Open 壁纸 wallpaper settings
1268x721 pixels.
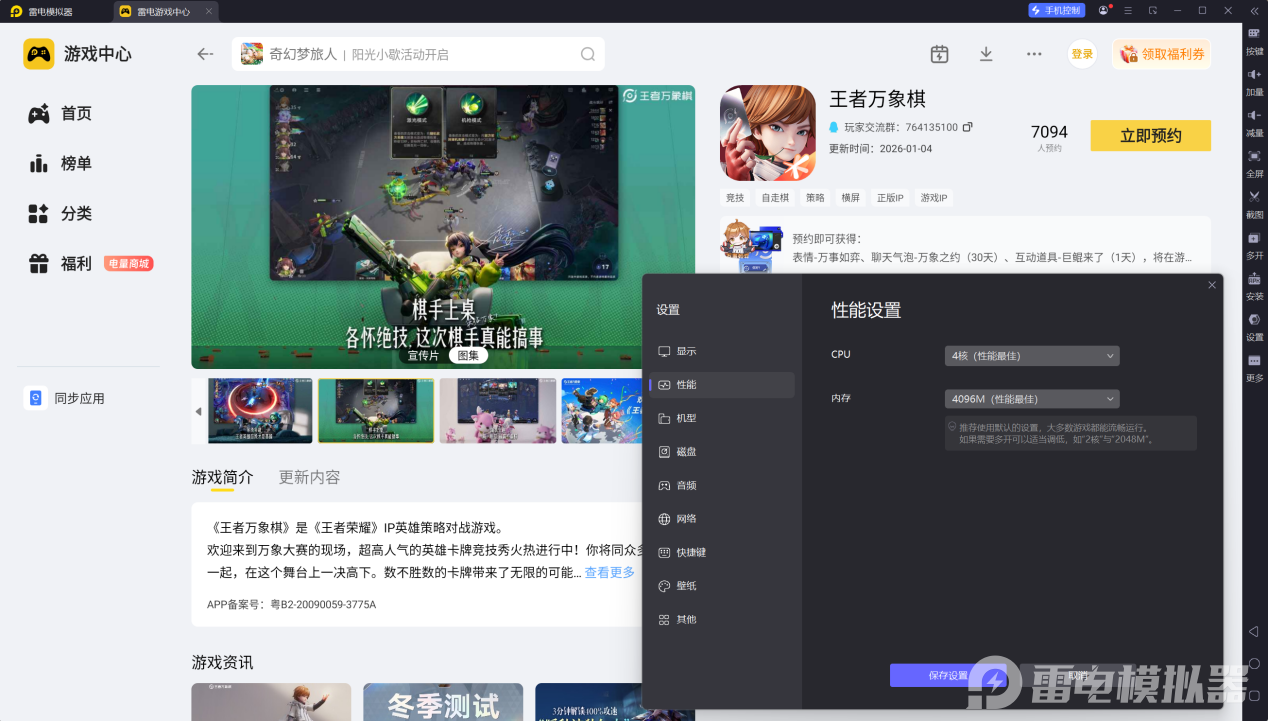tap(722, 586)
